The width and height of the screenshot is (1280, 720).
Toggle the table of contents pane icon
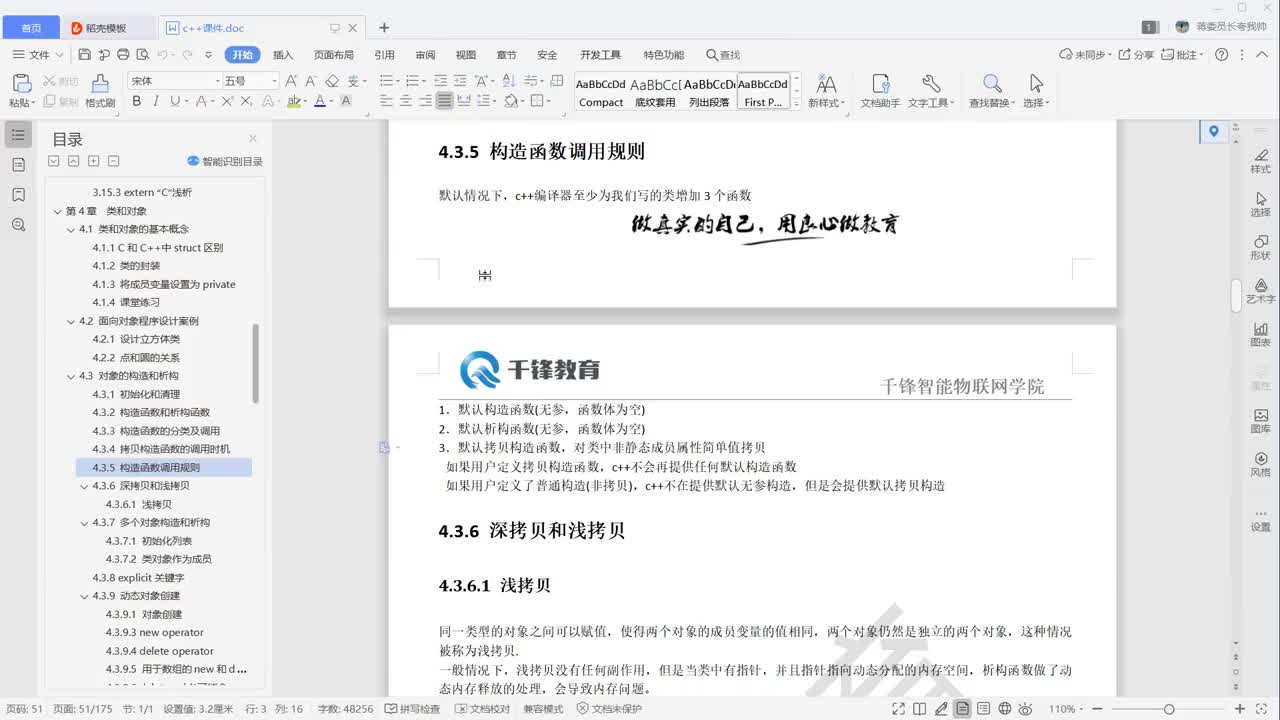(18, 134)
